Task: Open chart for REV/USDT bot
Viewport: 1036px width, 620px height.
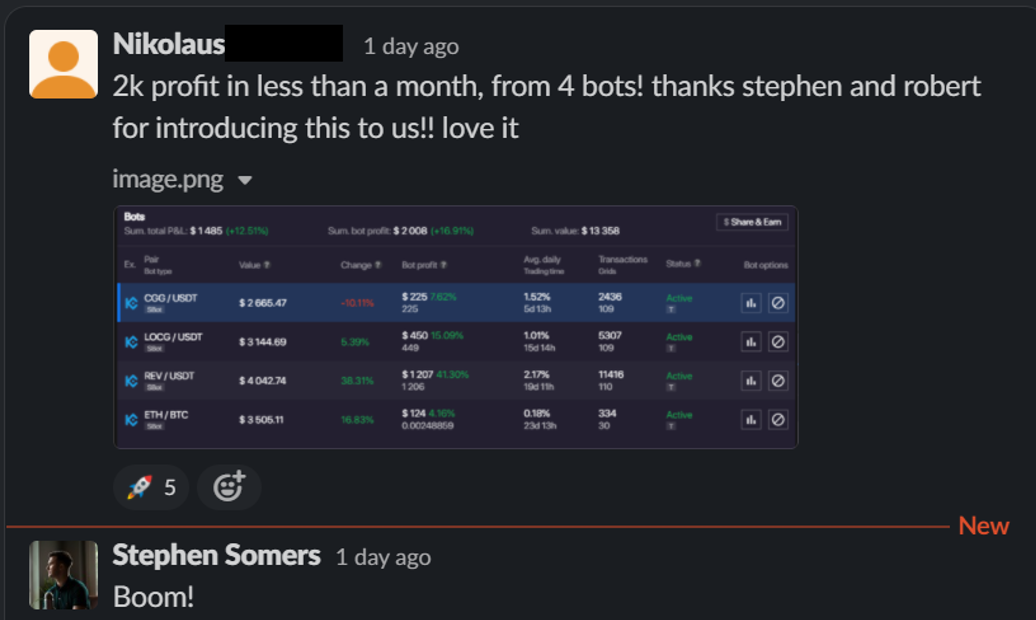Action: click(751, 381)
